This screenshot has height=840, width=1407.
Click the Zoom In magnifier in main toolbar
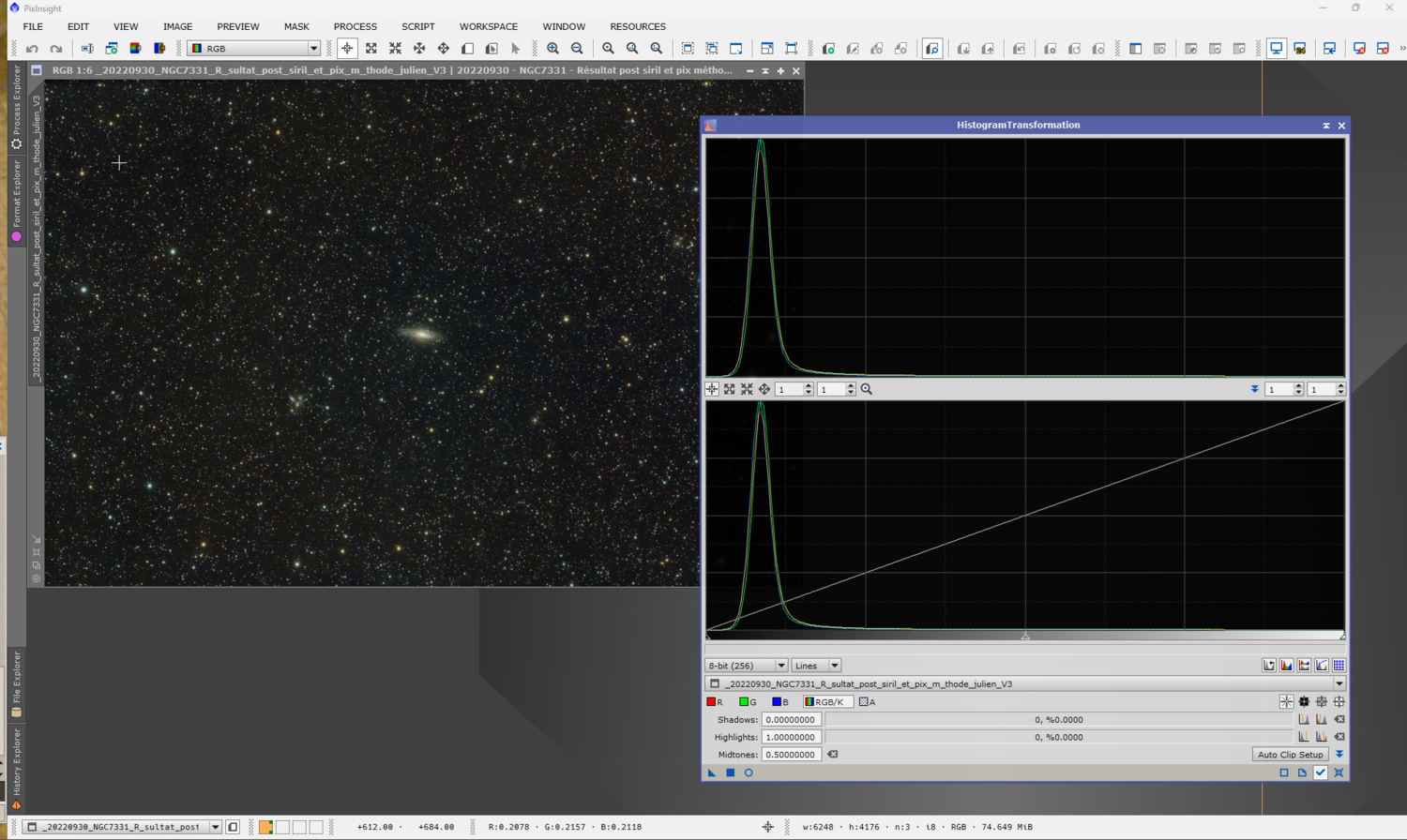tap(552, 49)
